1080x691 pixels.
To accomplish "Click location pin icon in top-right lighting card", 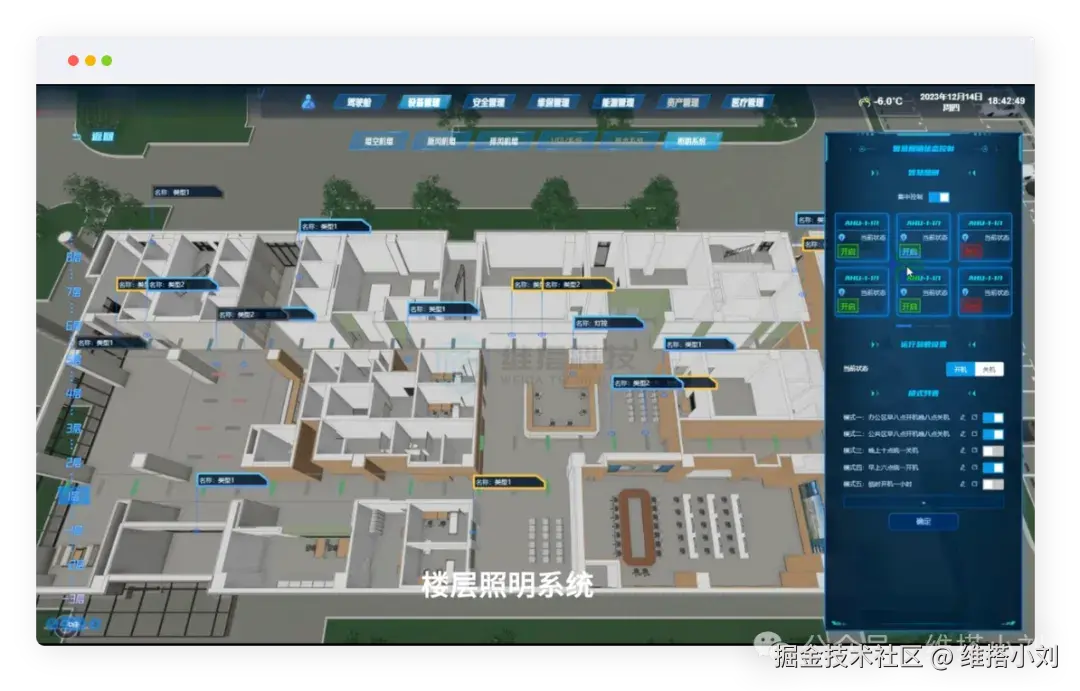I will pyautogui.click(x=966, y=237).
